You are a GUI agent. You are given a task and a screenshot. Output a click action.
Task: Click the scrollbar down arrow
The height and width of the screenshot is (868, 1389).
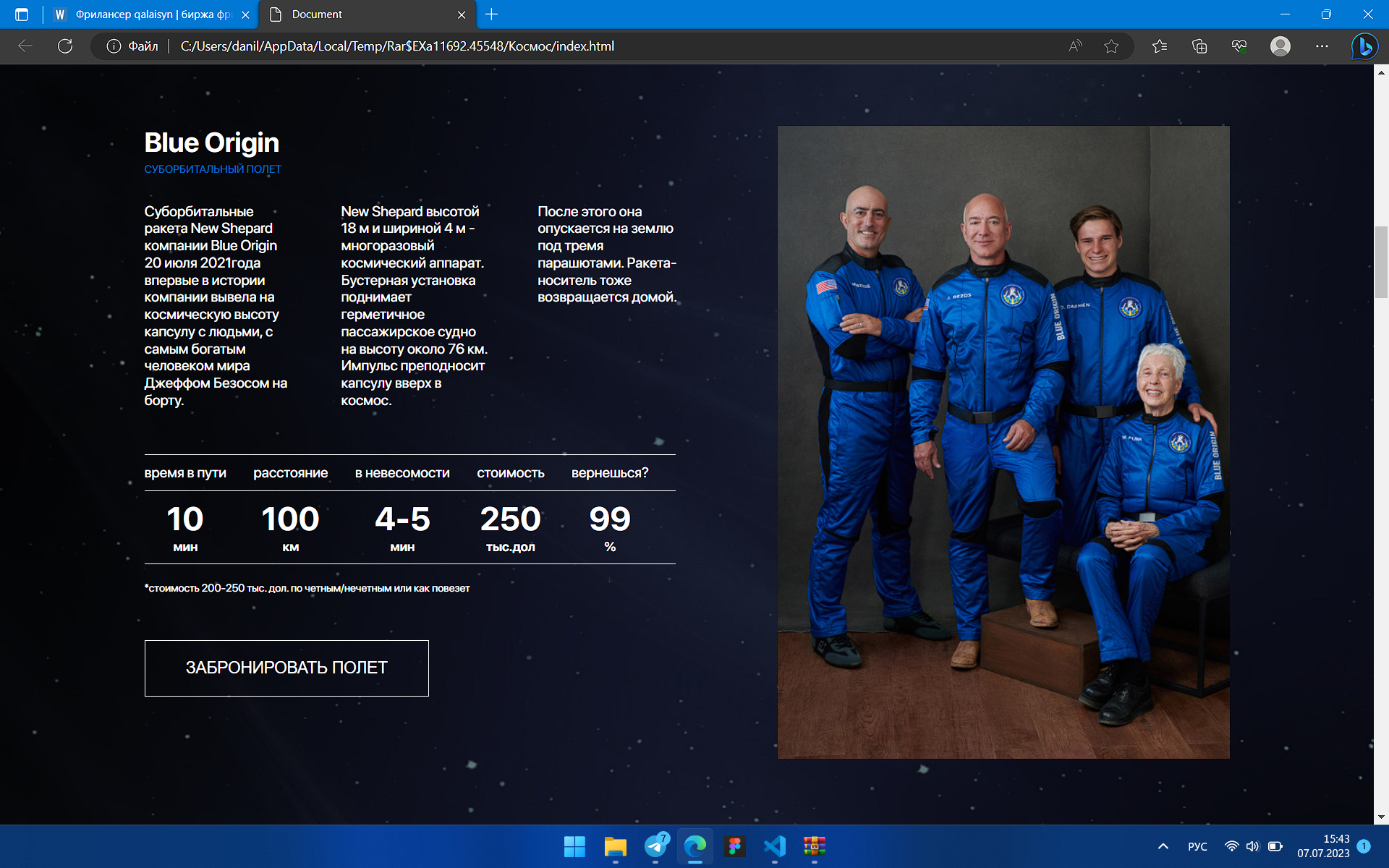click(1381, 817)
